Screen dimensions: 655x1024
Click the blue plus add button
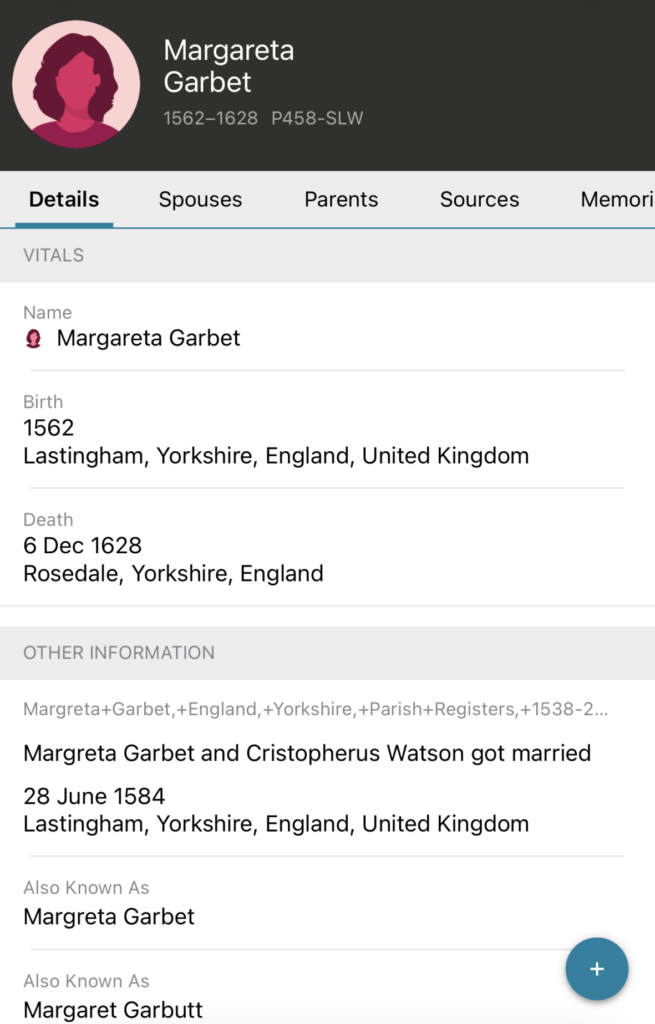(x=597, y=969)
